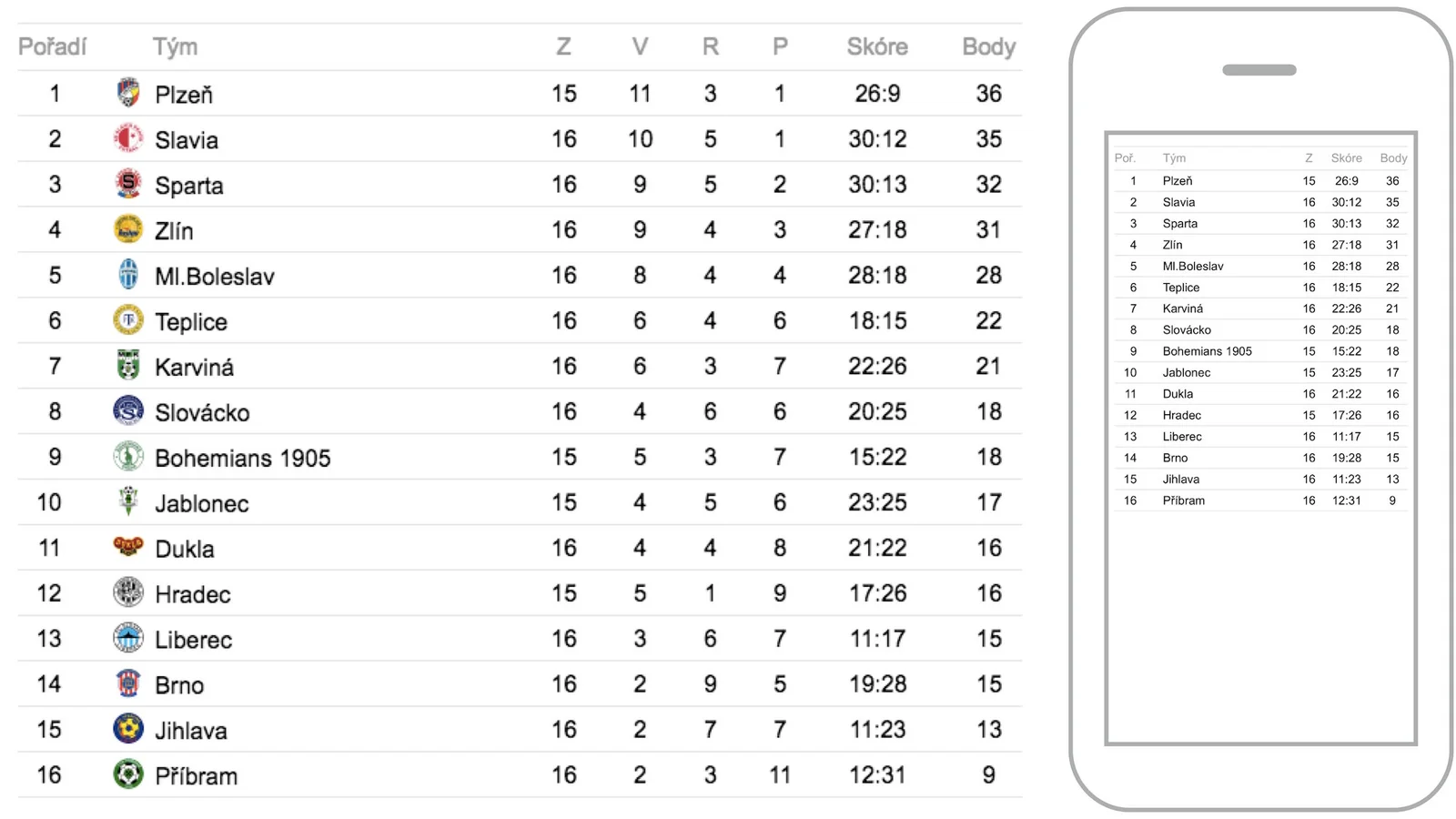Screen dimensions: 1456x819
Task: Select Hradec in the phone preview table
Action: (1181, 416)
